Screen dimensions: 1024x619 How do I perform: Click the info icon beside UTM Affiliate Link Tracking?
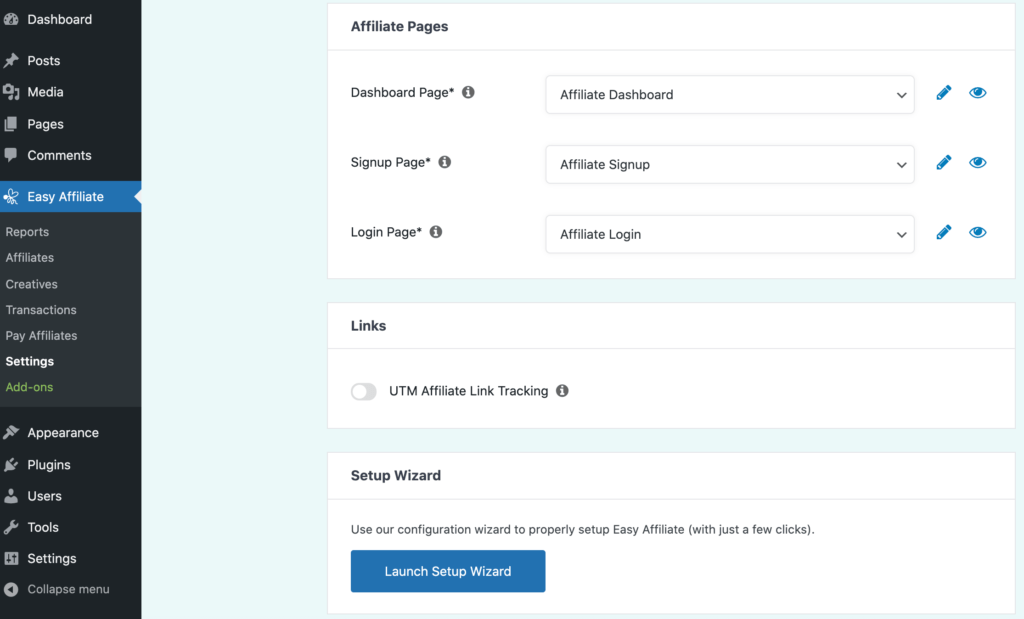point(562,391)
